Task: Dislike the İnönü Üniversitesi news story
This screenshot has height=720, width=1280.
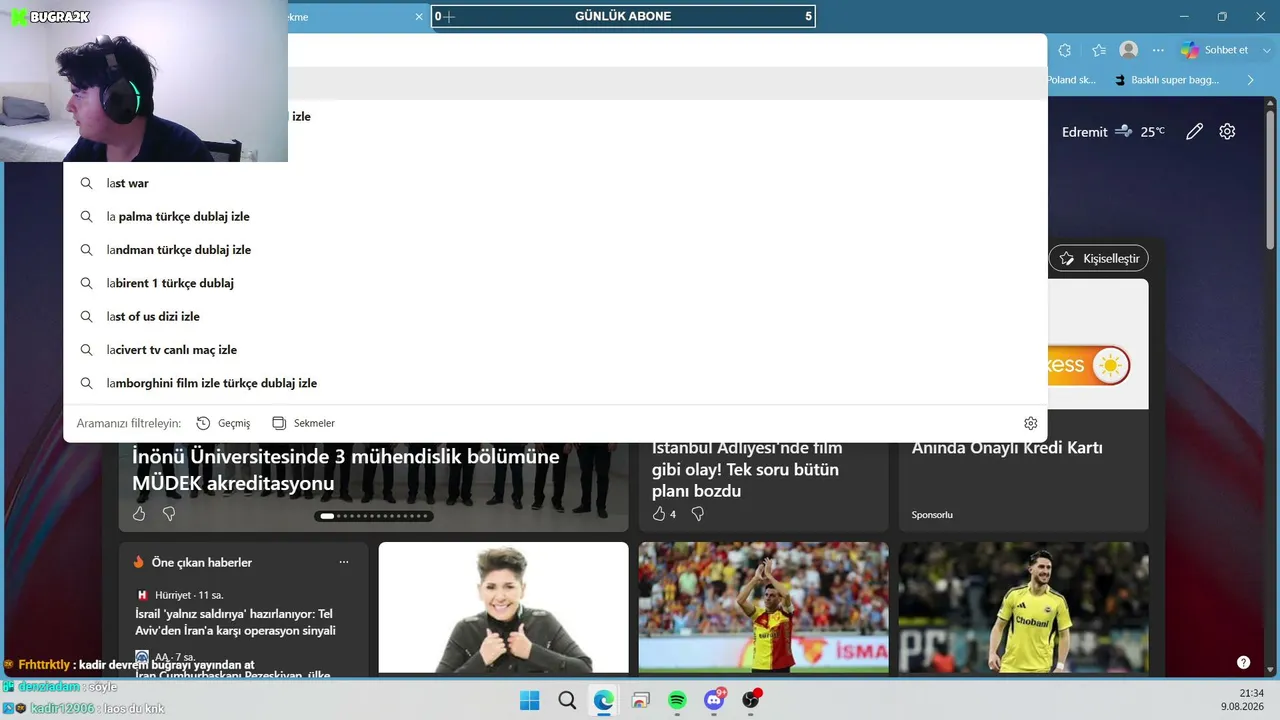Action: pyautogui.click(x=169, y=514)
